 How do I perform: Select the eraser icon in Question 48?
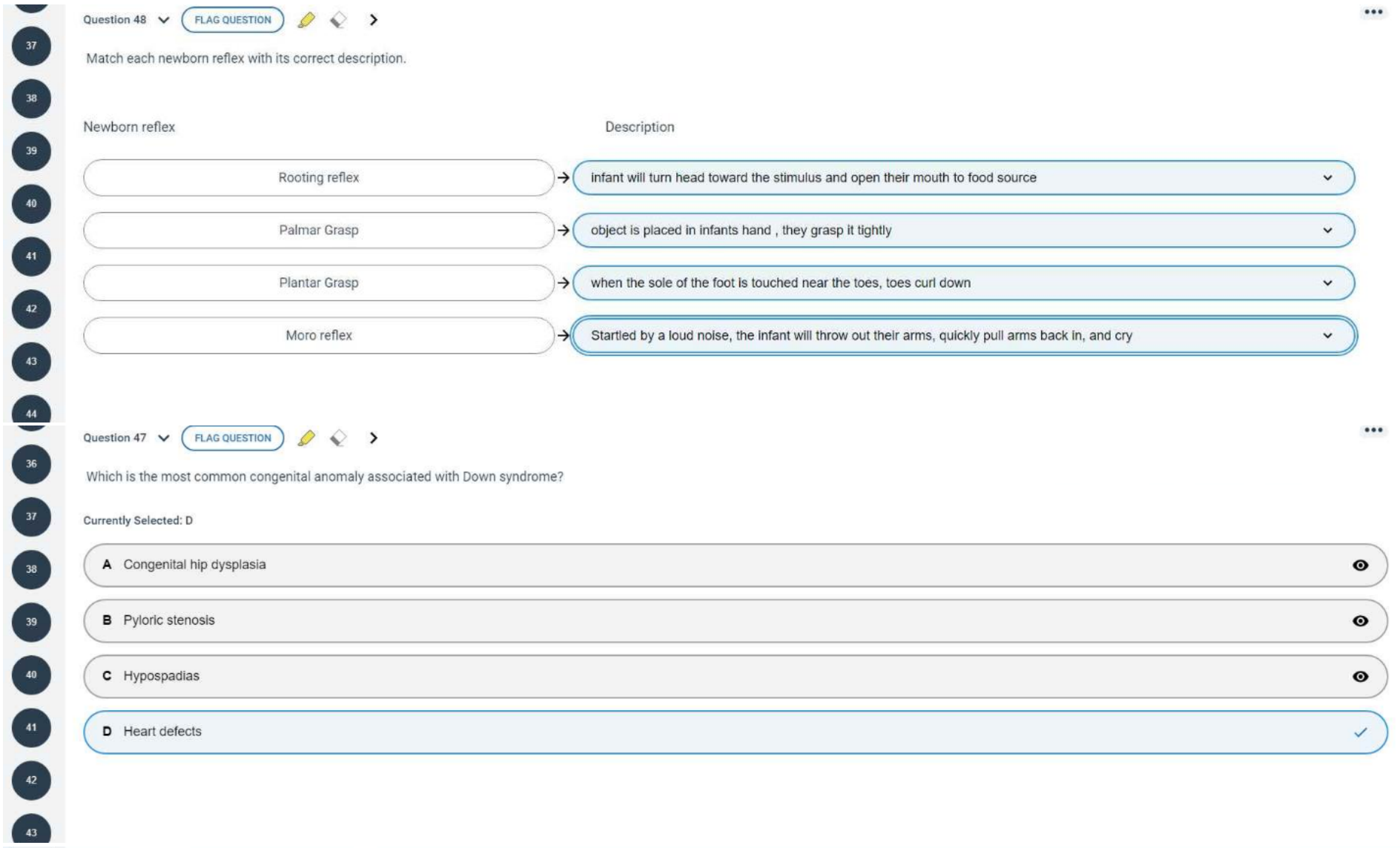click(338, 20)
